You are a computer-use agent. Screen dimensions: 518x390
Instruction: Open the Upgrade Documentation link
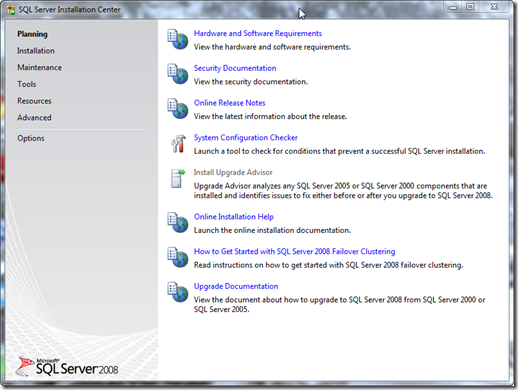click(x=236, y=286)
